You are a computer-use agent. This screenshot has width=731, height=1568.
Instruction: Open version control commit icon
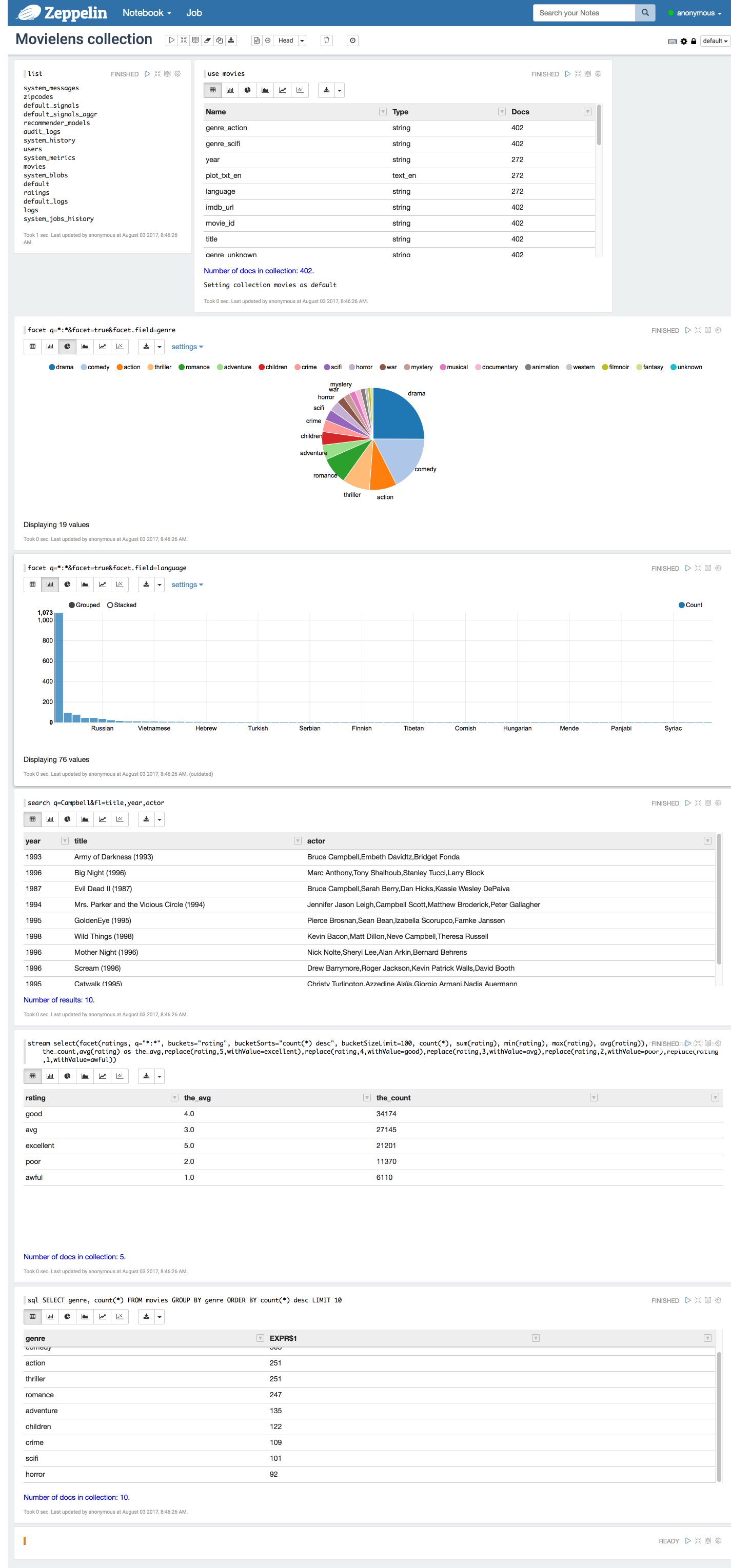coord(256,40)
